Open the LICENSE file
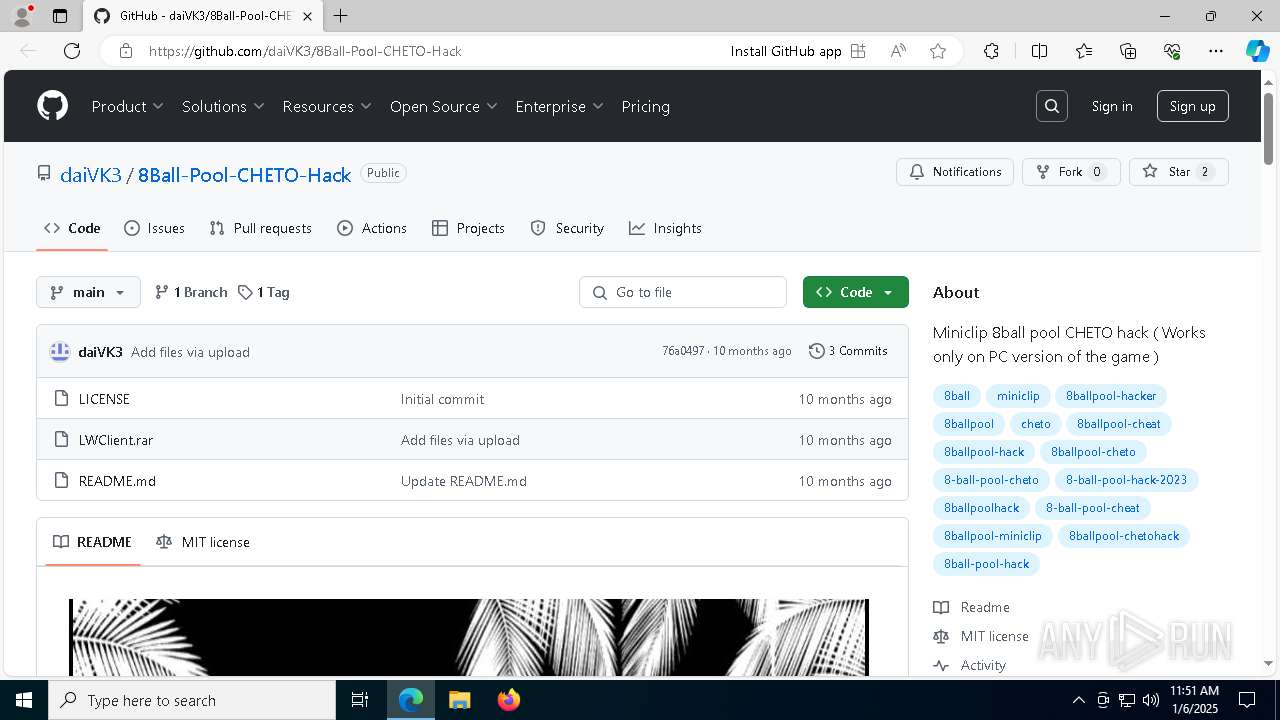 pos(104,399)
